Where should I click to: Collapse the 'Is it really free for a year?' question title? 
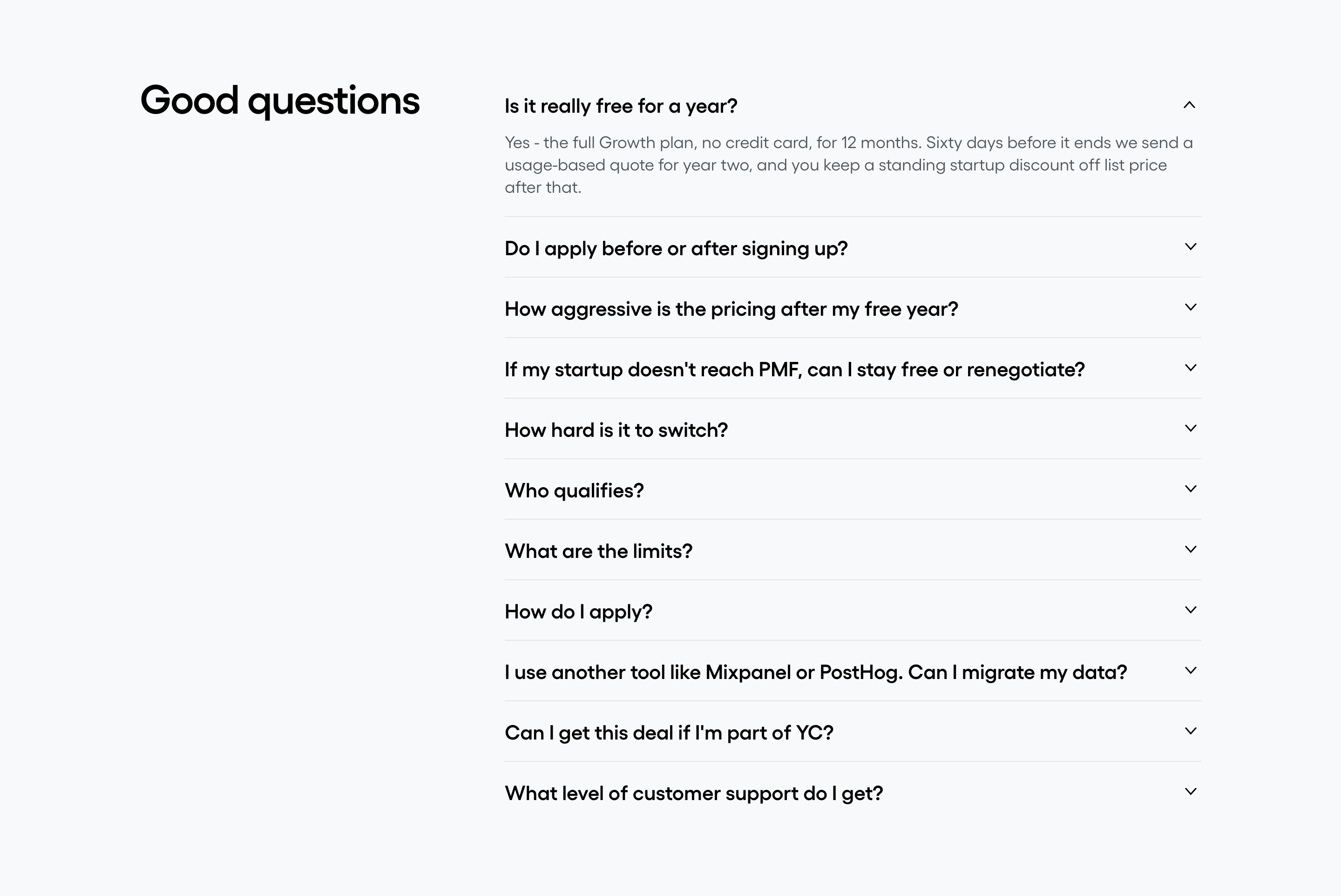pyautogui.click(x=621, y=106)
